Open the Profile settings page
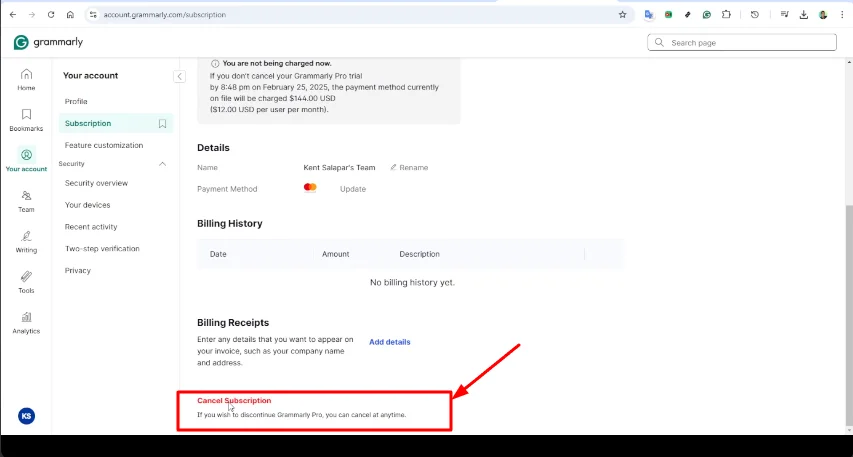 [x=76, y=102]
